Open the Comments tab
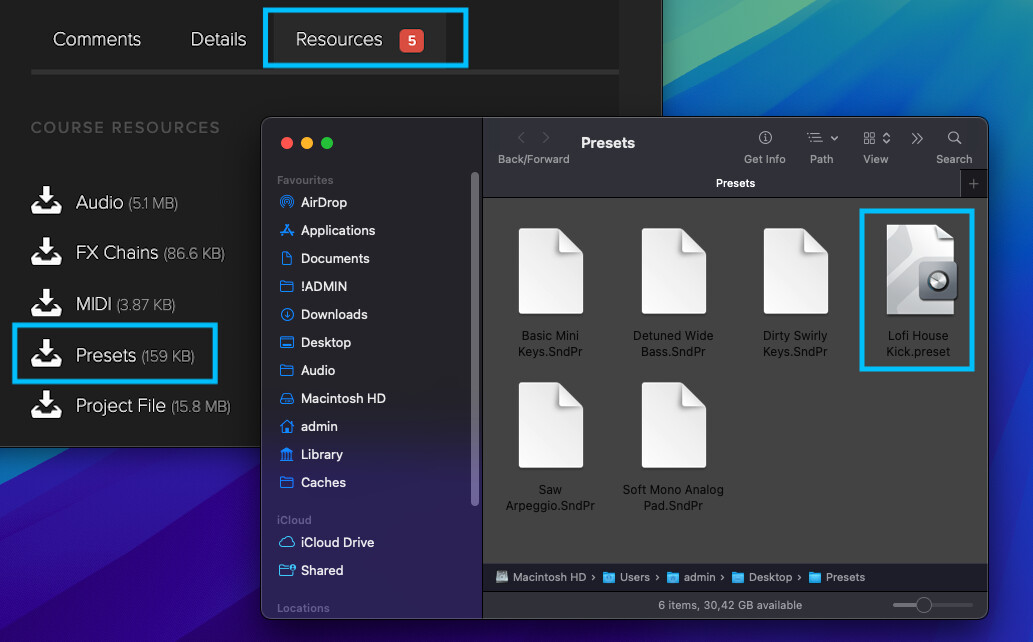1033x642 pixels. click(x=97, y=40)
